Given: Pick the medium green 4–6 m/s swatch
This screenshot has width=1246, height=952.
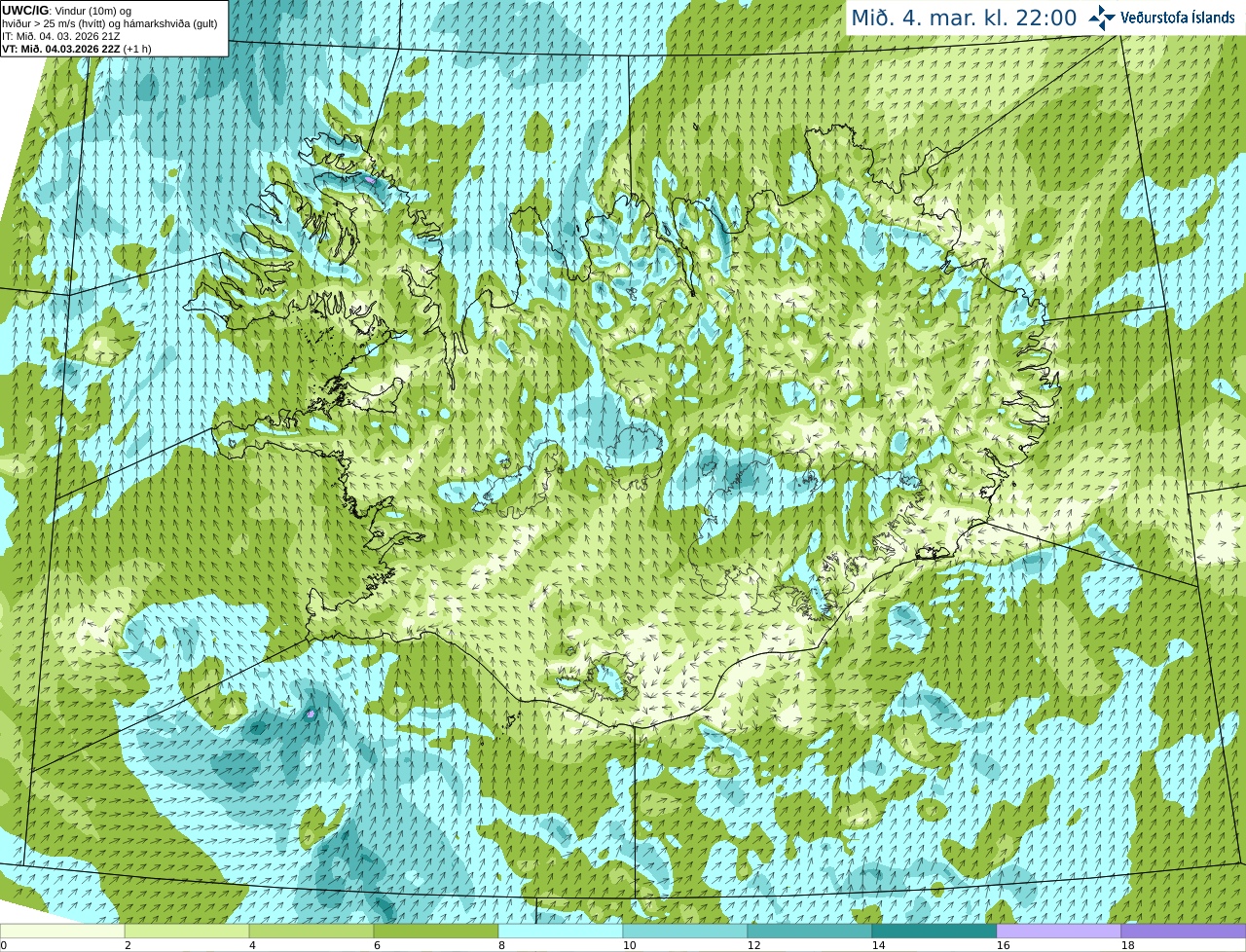Looking at the screenshot, I should click(311, 931).
